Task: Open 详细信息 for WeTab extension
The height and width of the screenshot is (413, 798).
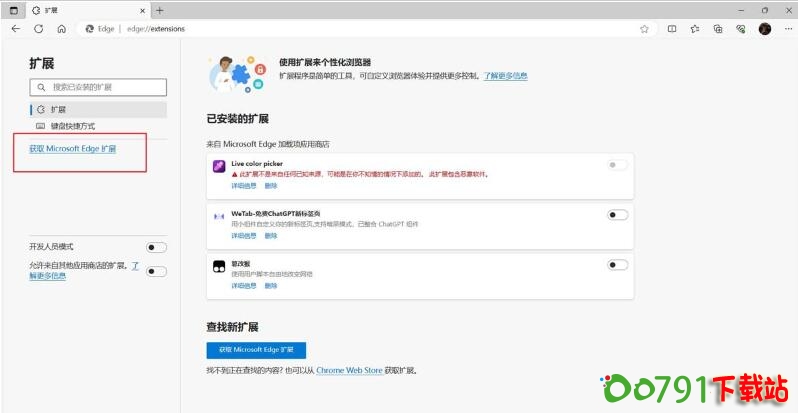Action: [x=244, y=236]
